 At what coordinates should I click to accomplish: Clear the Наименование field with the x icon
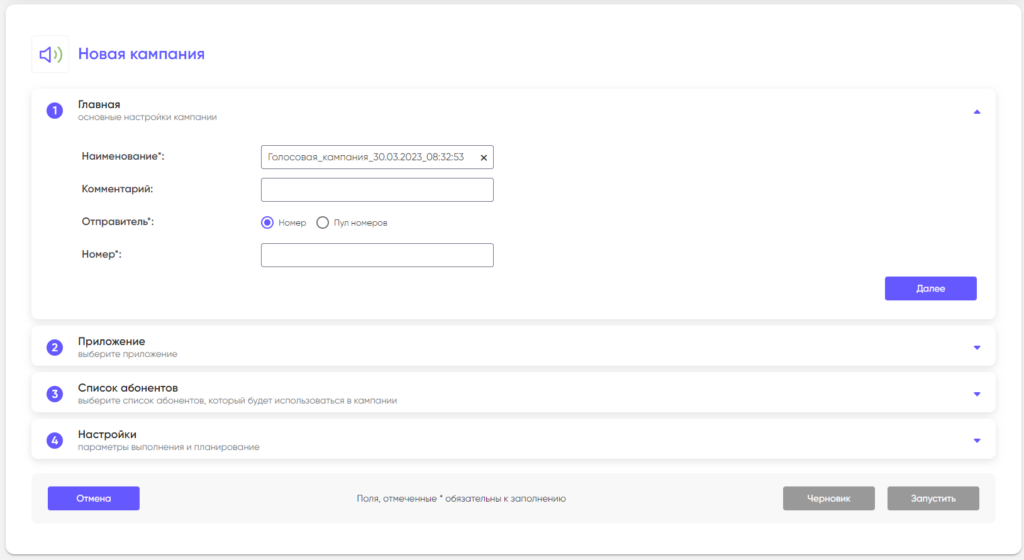point(483,158)
